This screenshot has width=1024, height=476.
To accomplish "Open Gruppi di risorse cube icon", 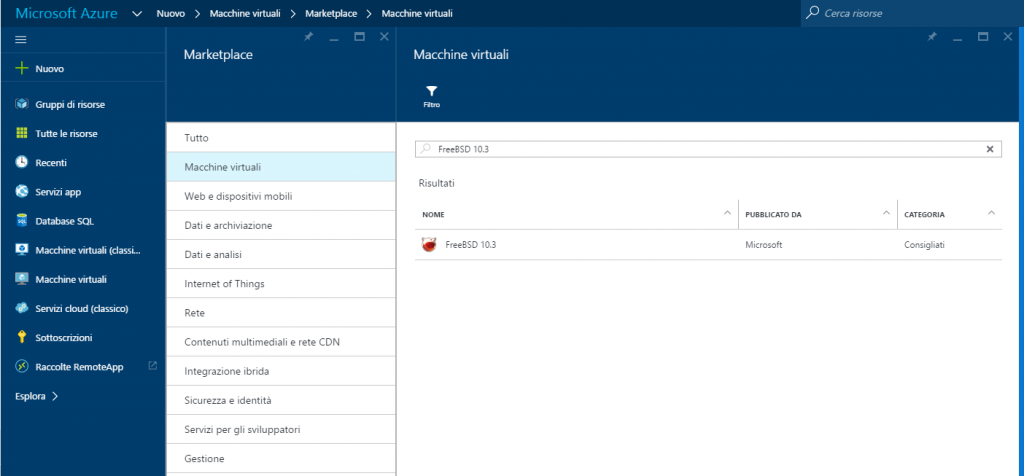I will click(x=22, y=104).
